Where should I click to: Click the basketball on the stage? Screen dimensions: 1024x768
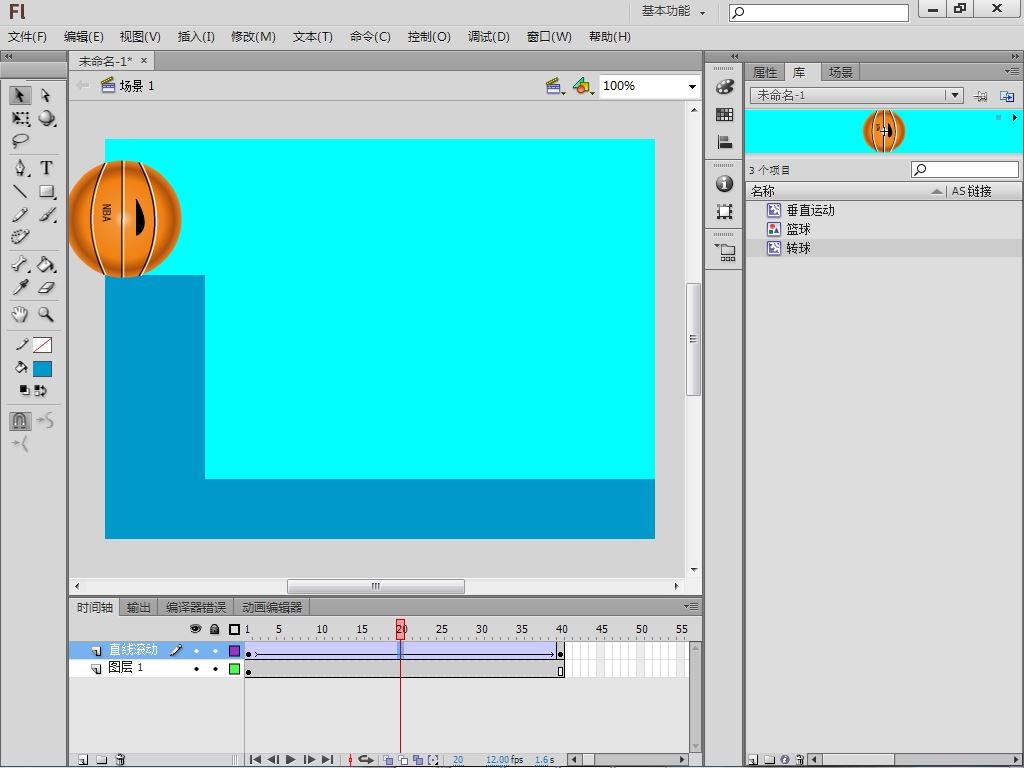(x=124, y=219)
